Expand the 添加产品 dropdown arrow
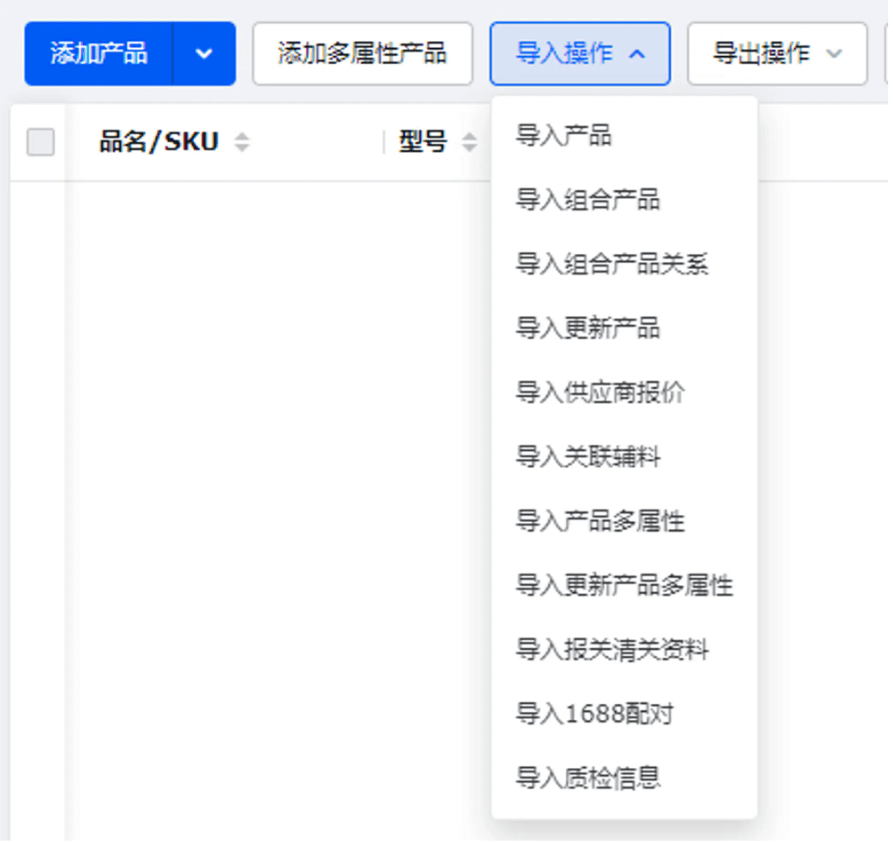Screen dimensions: 893x842 tap(204, 54)
